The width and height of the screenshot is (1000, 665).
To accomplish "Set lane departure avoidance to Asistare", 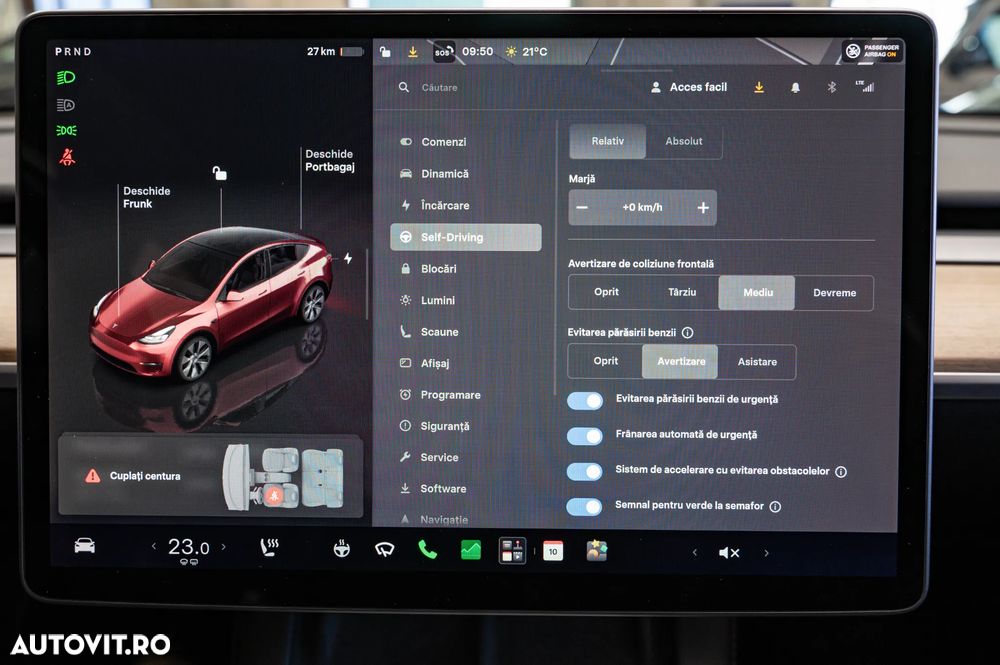I will (757, 362).
